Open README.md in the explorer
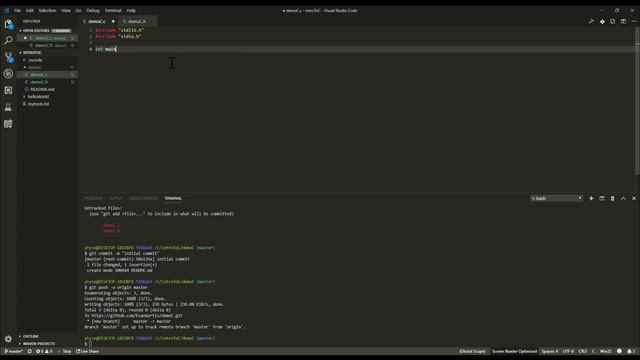Viewport: 640px width, 360px height. click(x=47, y=89)
